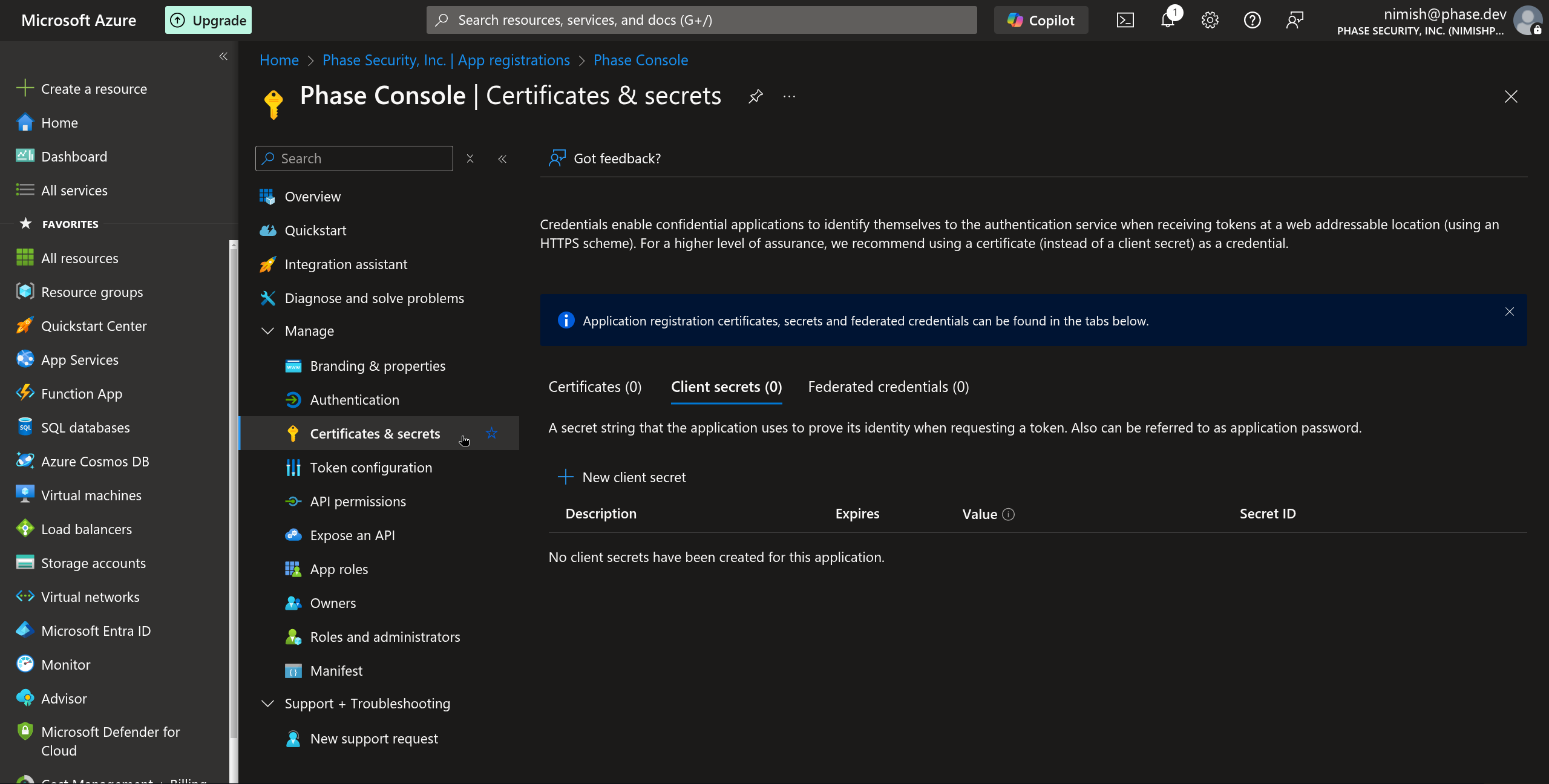
Task: Click the blade search box
Action: 354,158
